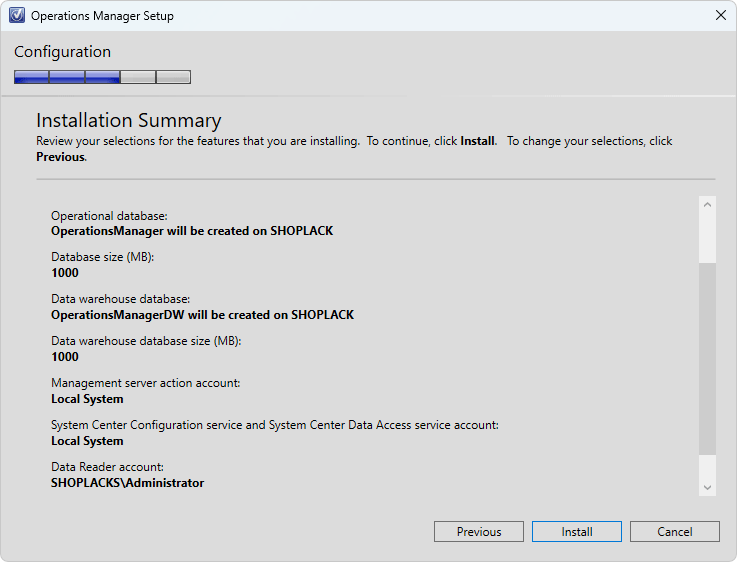The image size is (737, 562).
Task: Close the Operations Manager Setup window
Action: [721, 16]
